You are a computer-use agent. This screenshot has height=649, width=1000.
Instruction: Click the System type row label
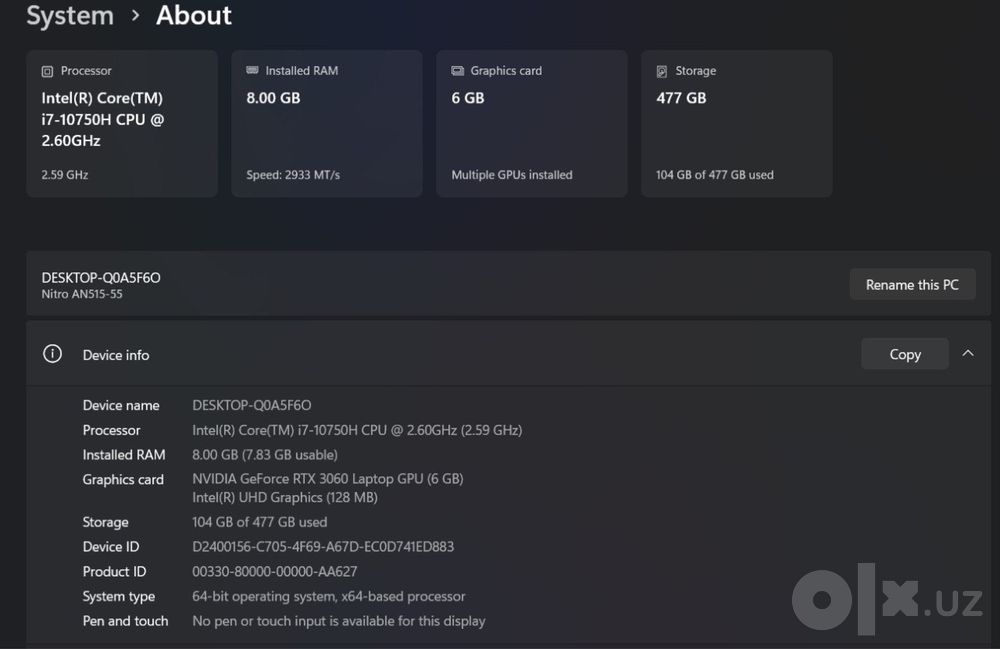point(119,597)
